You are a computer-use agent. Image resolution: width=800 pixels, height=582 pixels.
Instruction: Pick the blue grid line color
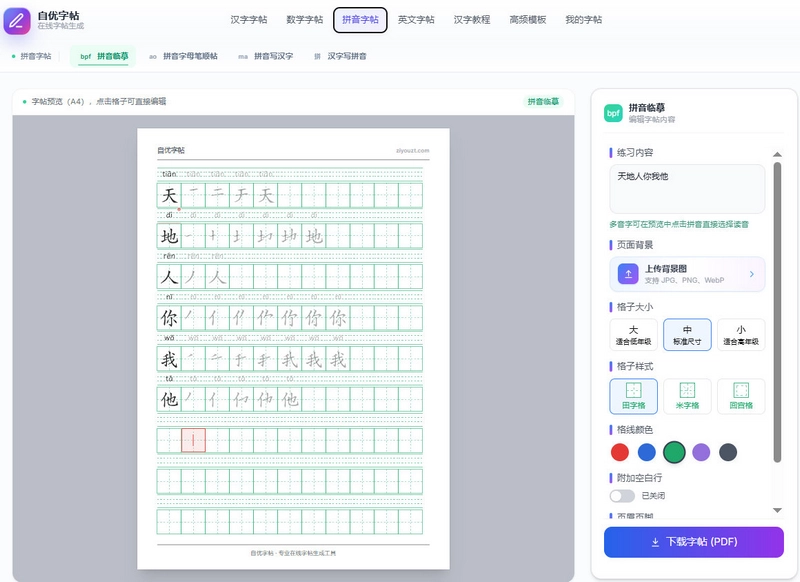click(647, 452)
